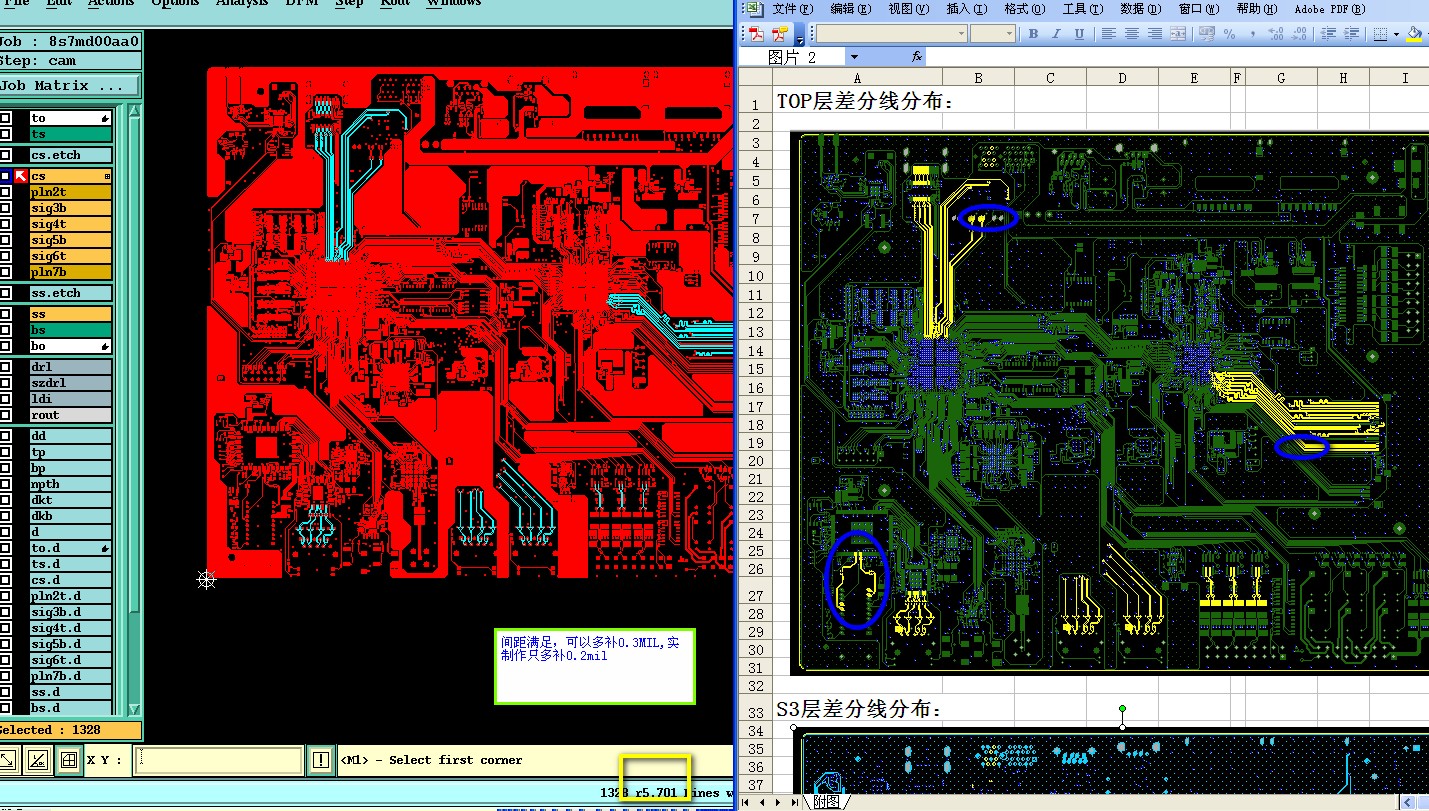Viewport: 1429px width, 811px height.
Task: Open the 编辑(E) menu in Excel
Action: pyautogui.click(x=851, y=9)
